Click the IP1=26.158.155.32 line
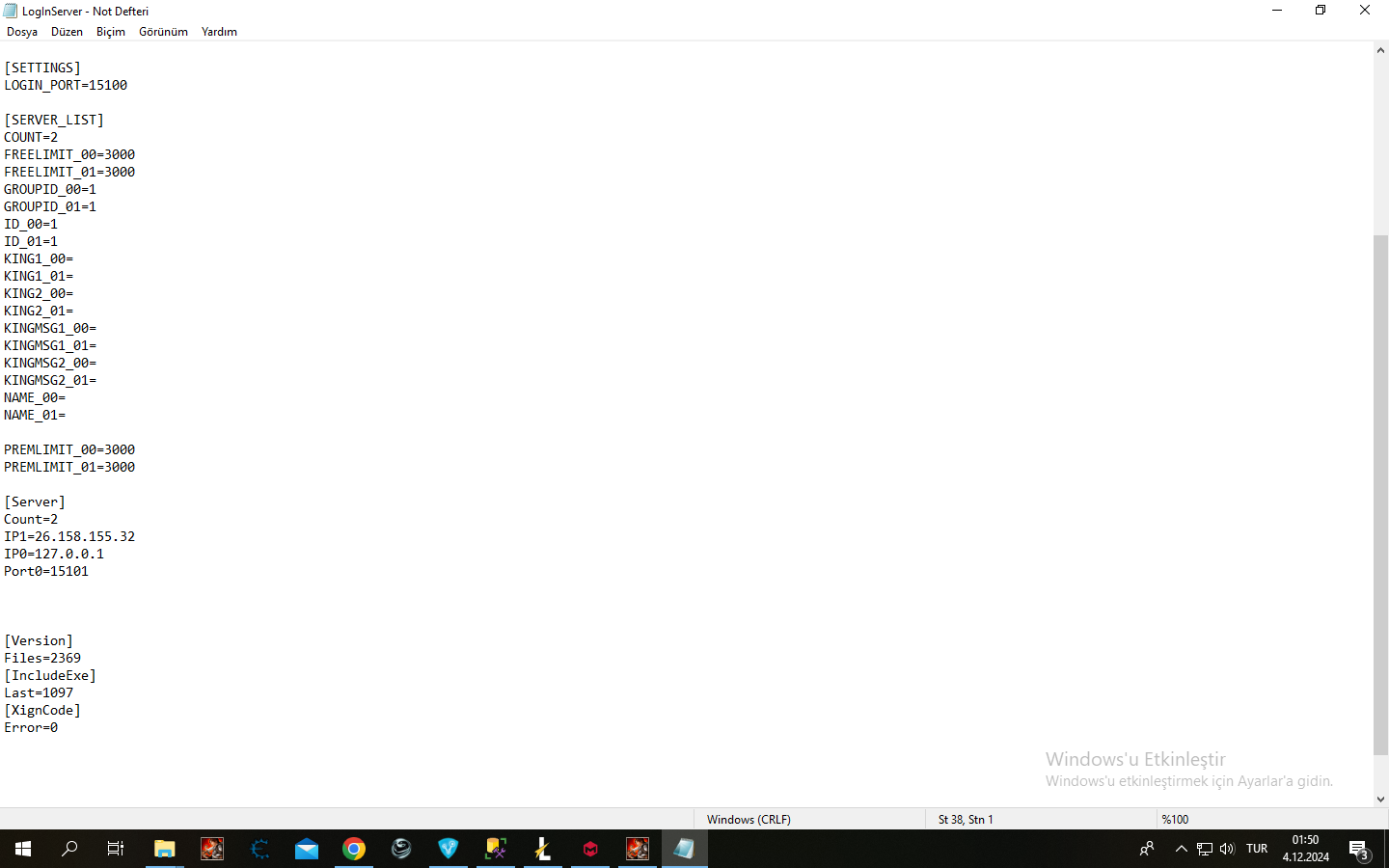Screen dimensions: 1389x868 tap(69, 536)
